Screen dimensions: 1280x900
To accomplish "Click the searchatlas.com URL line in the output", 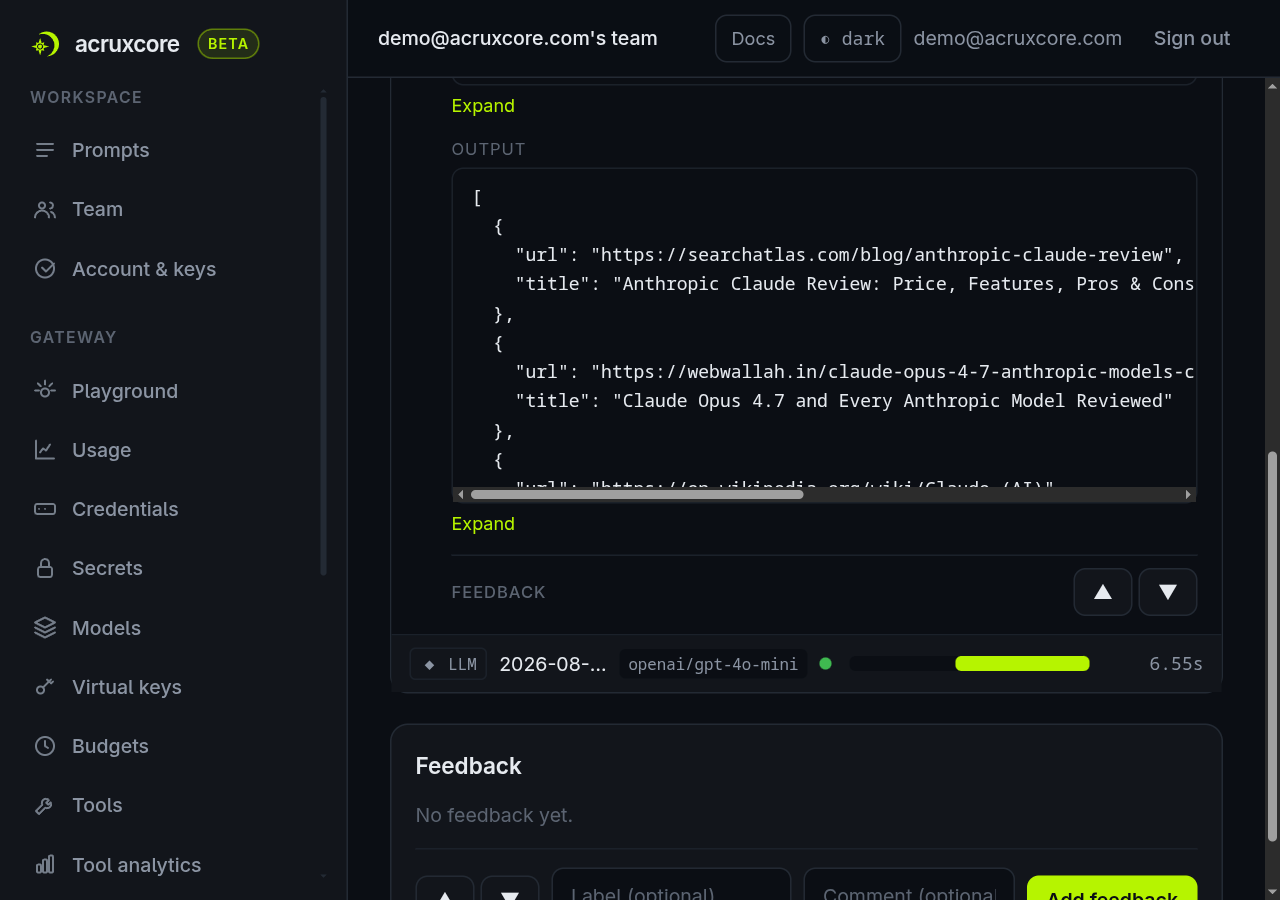I will [850, 254].
